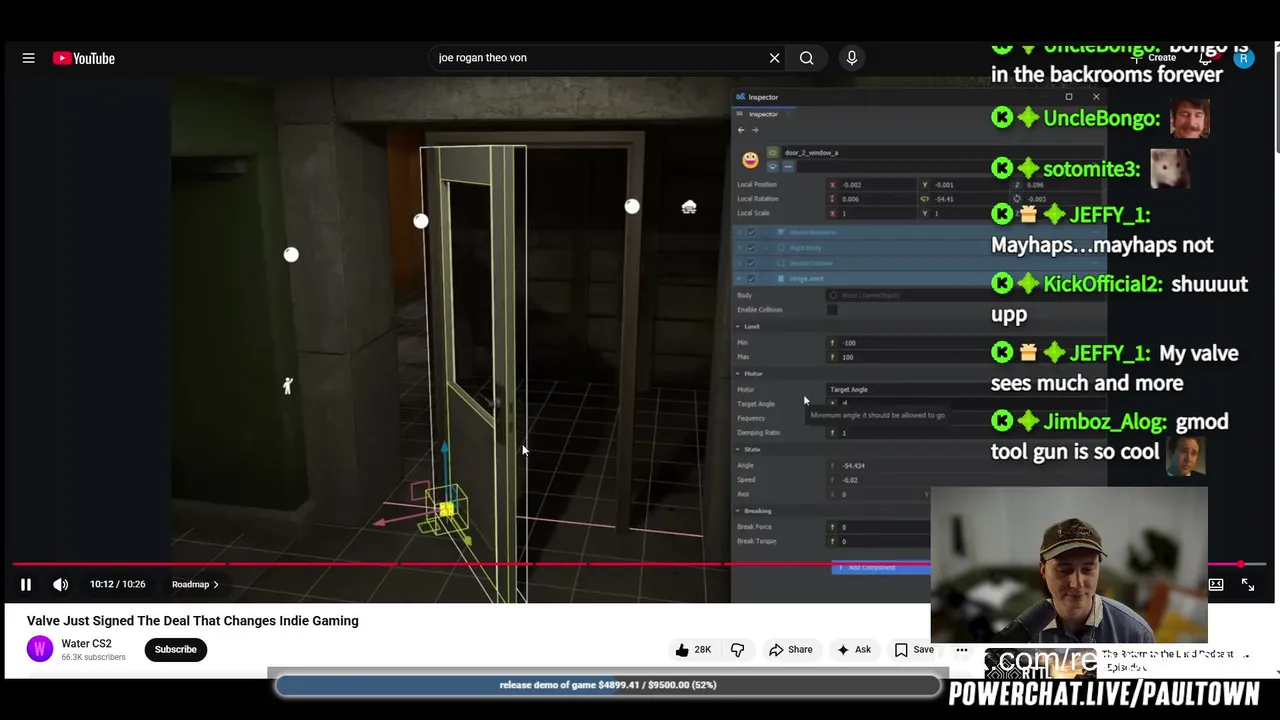Screen dimensions: 1280x720
Task: Click the red playhead scrubber dot
Action: click(1241, 565)
